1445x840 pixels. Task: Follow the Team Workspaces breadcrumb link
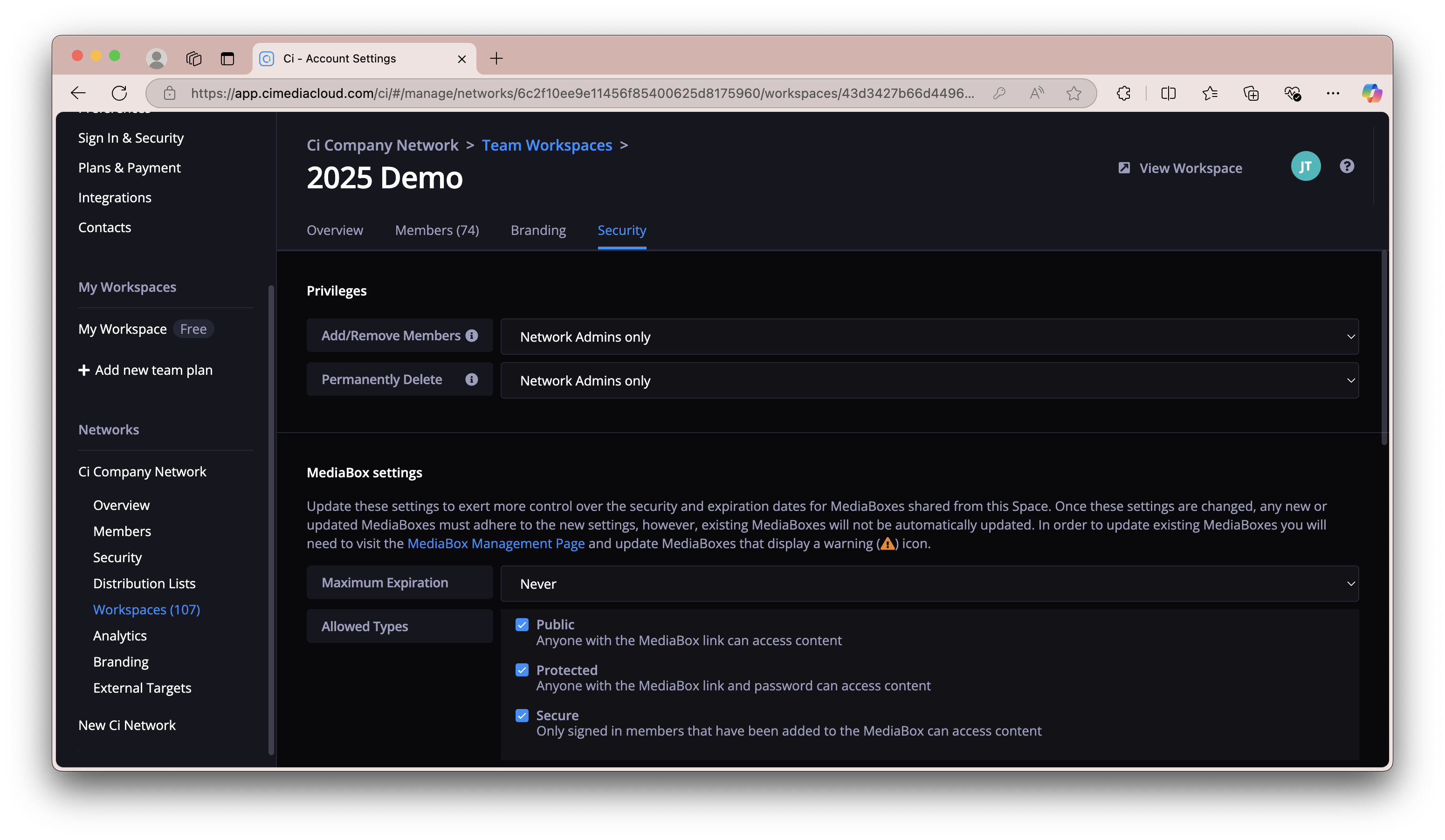pos(547,145)
